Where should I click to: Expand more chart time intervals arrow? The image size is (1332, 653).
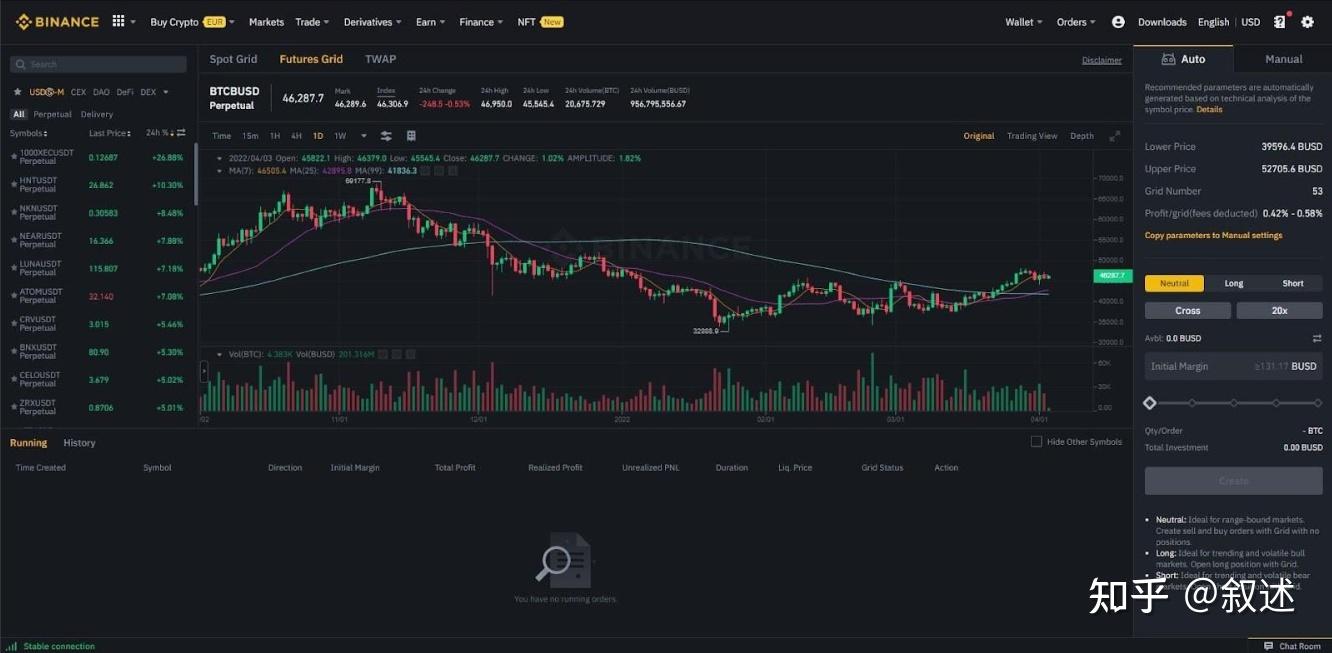pos(364,136)
